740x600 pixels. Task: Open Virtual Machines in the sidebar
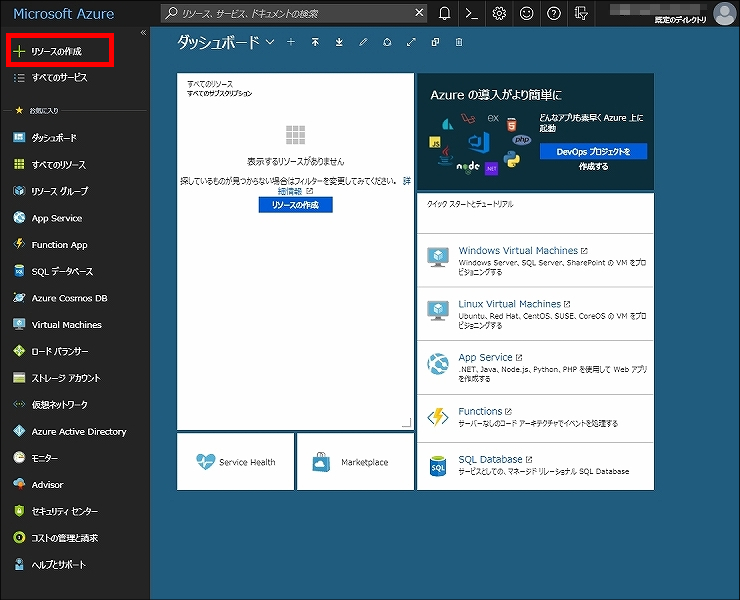click(58, 325)
